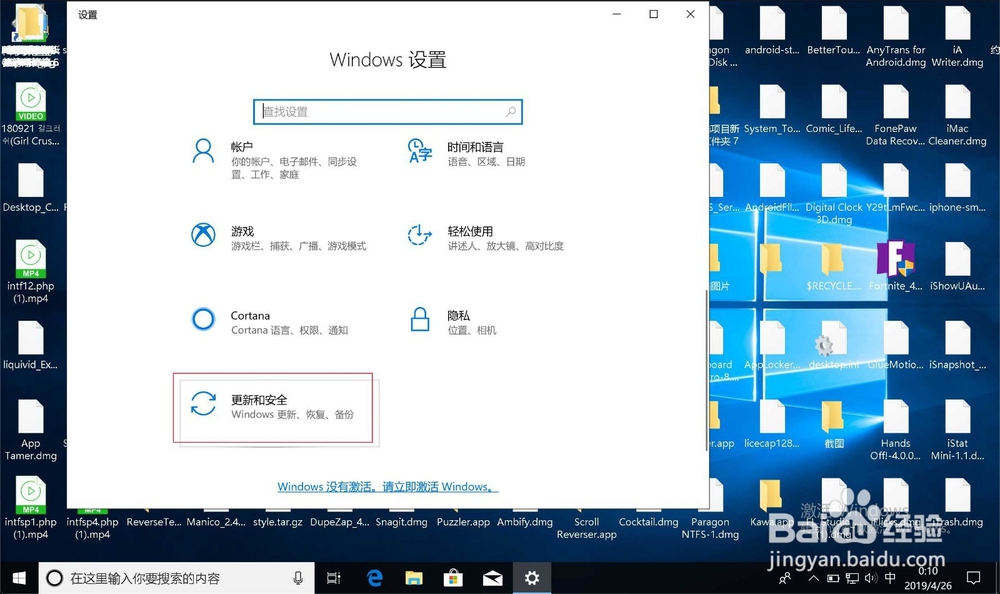The height and width of the screenshot is (594, 1000).
Task: Show hidden system tray icons
Action: pos(813,578)
